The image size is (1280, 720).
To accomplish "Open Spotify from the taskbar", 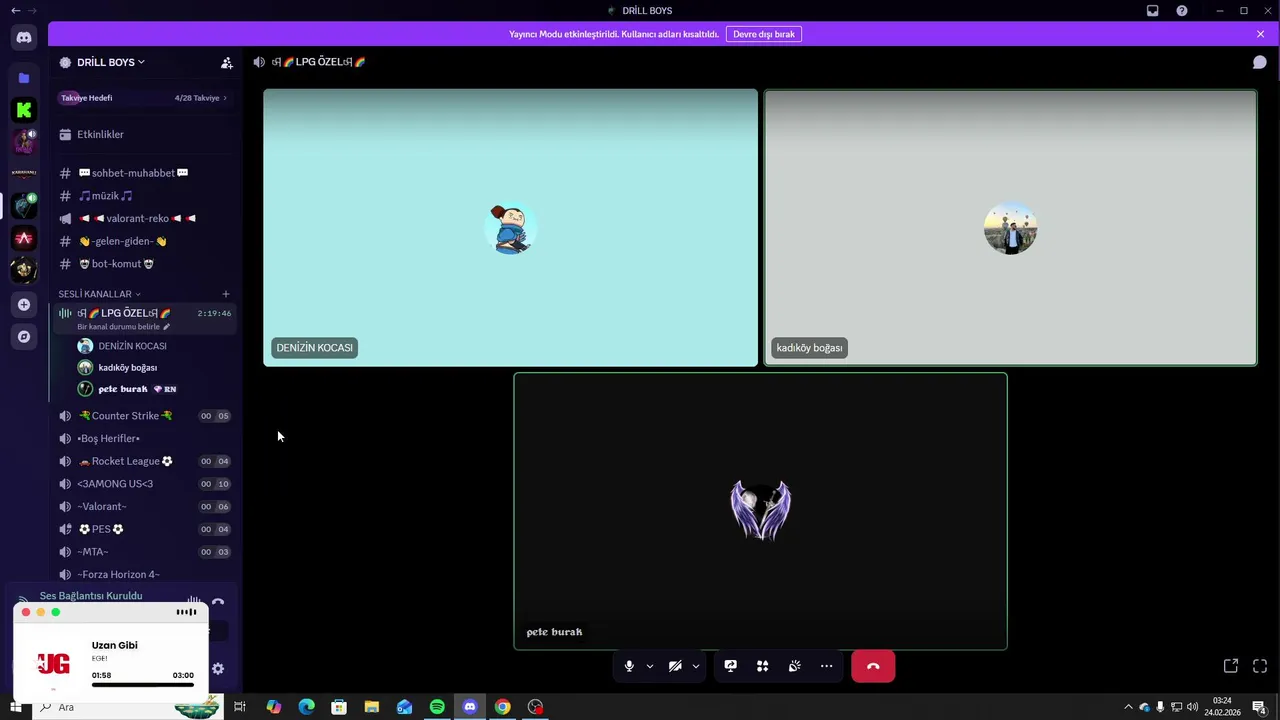I will point(437,707).
